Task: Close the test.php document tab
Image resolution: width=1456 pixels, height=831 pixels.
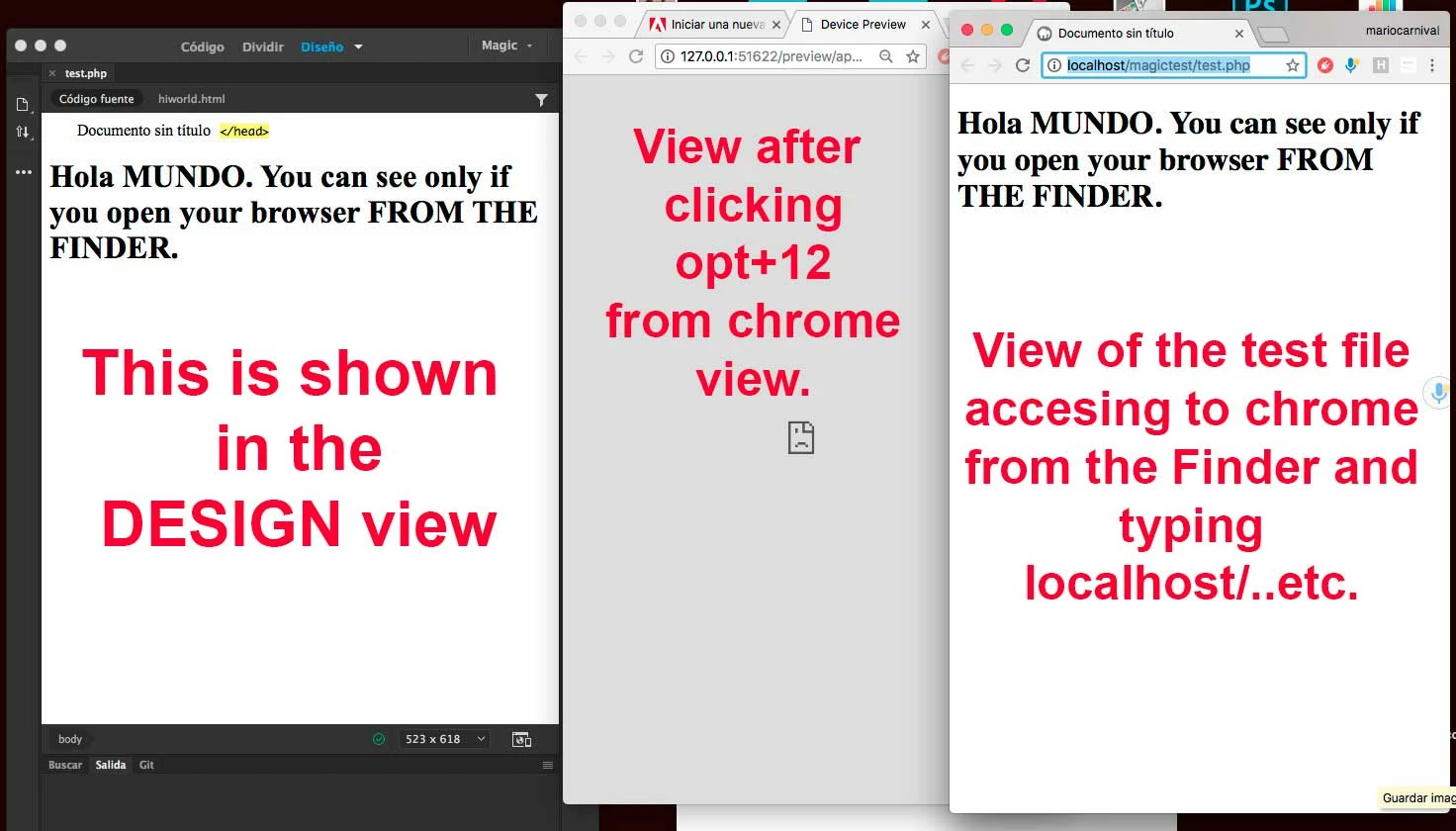Action: 52,73
